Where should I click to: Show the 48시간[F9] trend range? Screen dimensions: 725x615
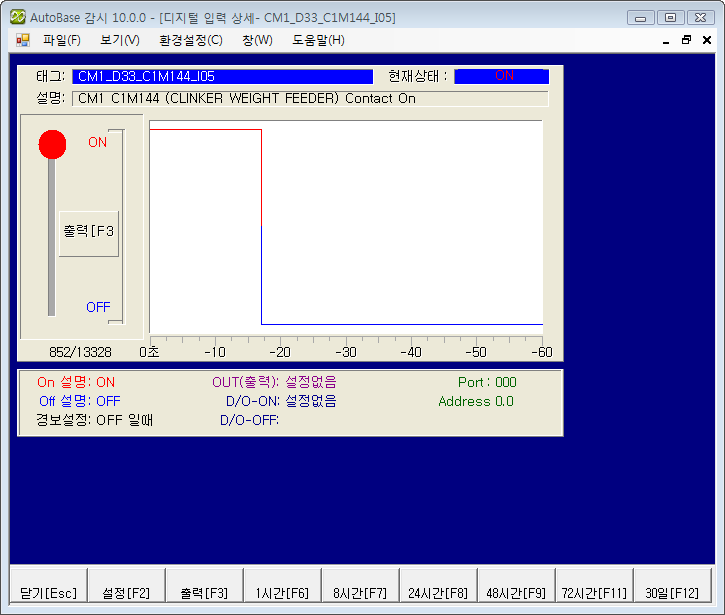pos(516,586)
